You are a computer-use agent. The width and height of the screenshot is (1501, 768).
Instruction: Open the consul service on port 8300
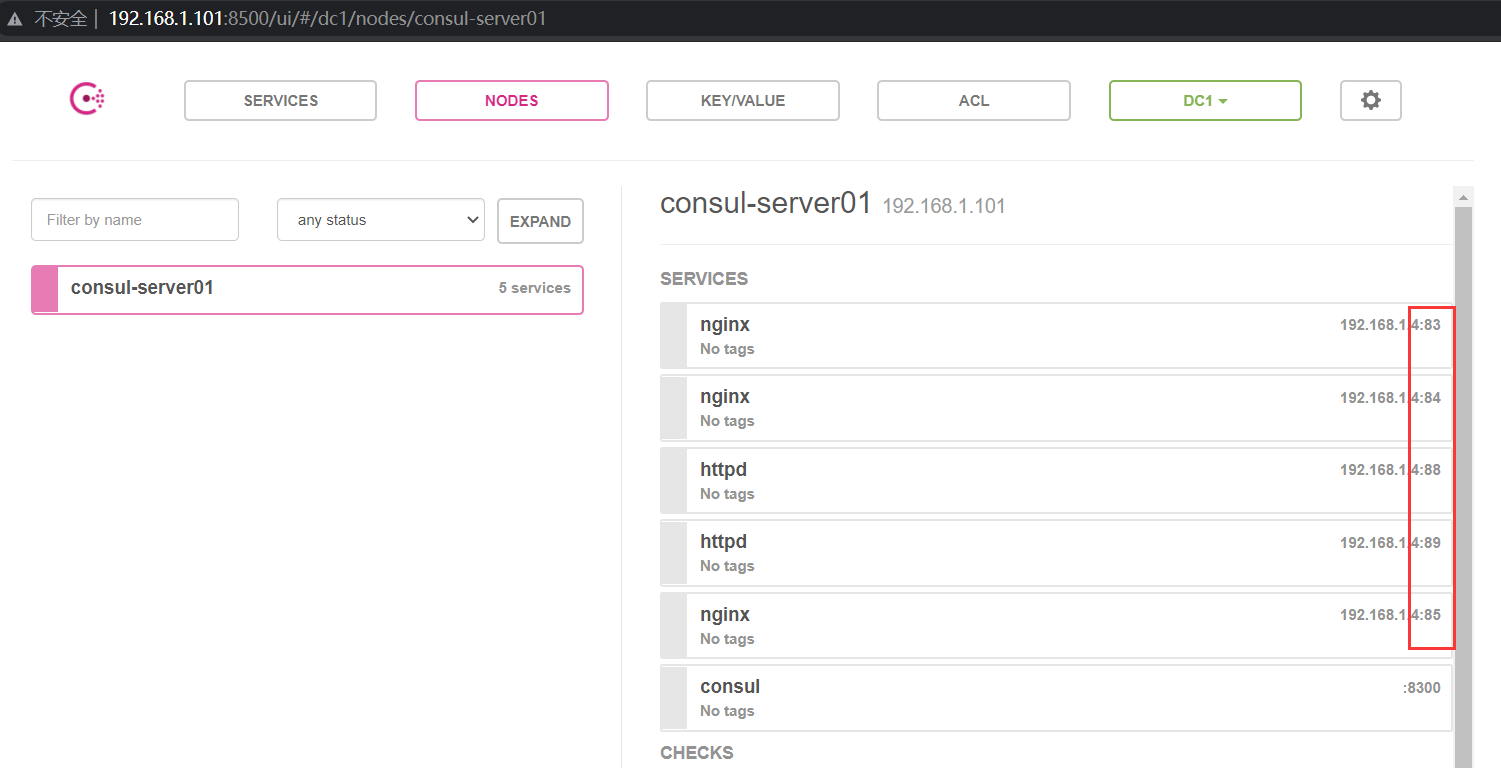1057,698
